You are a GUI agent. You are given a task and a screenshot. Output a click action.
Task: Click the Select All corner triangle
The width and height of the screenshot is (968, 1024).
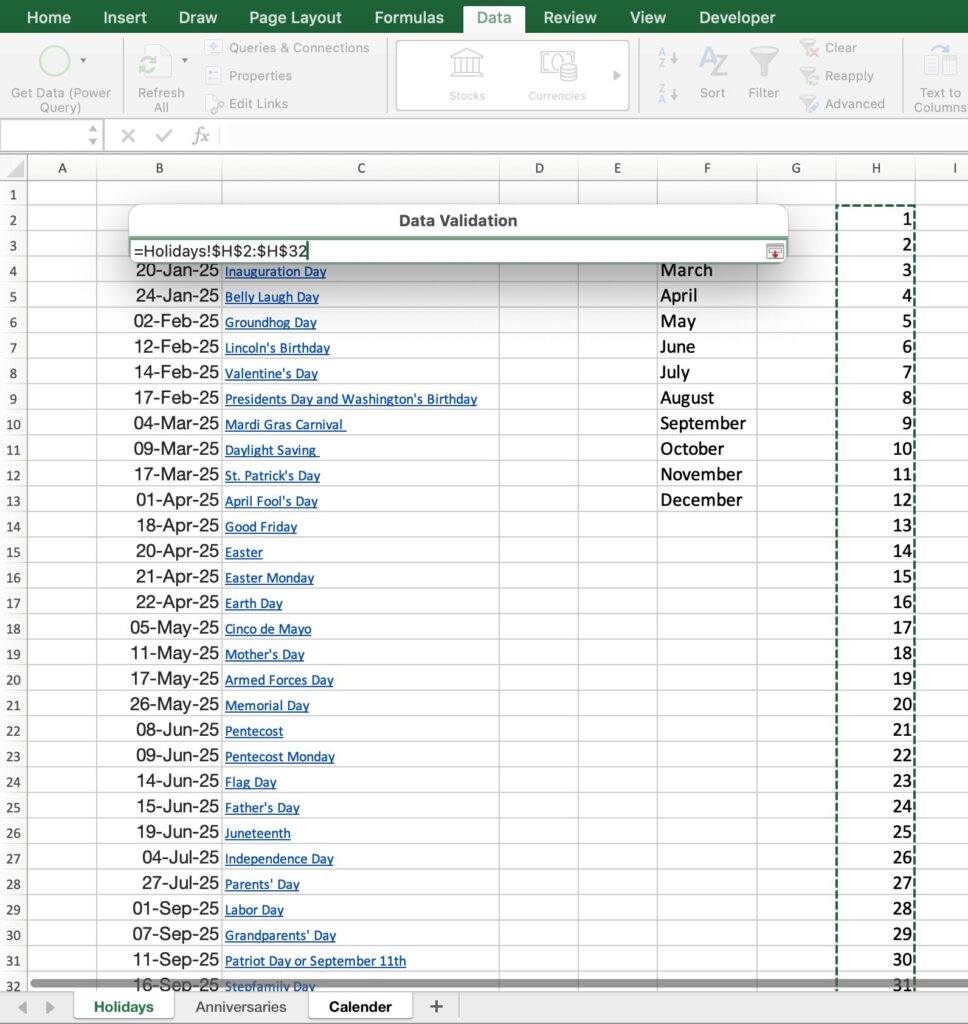point(14,168)
